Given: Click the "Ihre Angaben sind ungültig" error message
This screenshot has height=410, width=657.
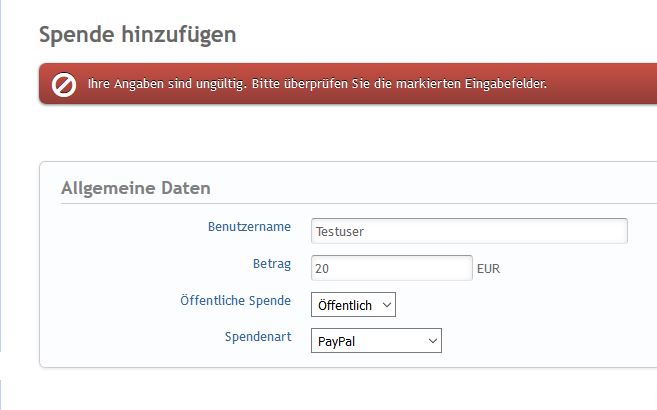Looking at the screenshot, I should coord(317,84).
